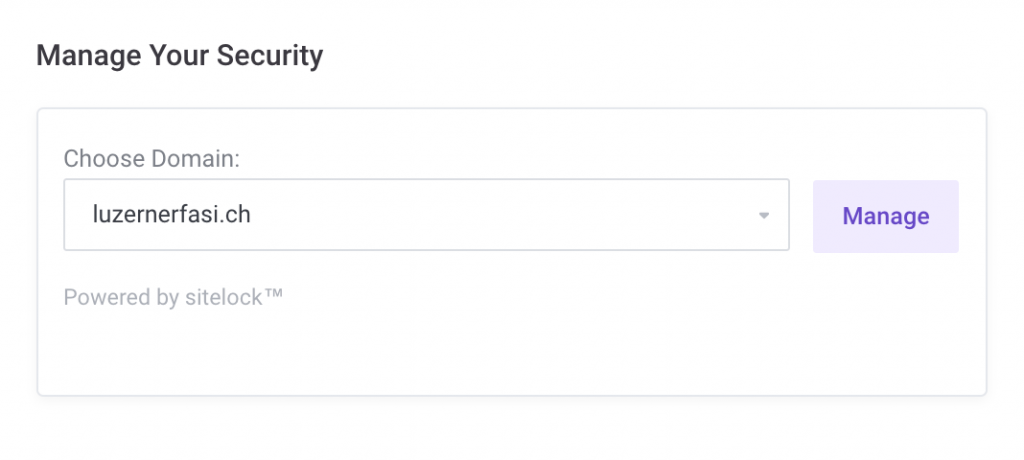Focus the domain selection field
Image resolution: width=1024 pixels, height=460 pixels.
400,215
